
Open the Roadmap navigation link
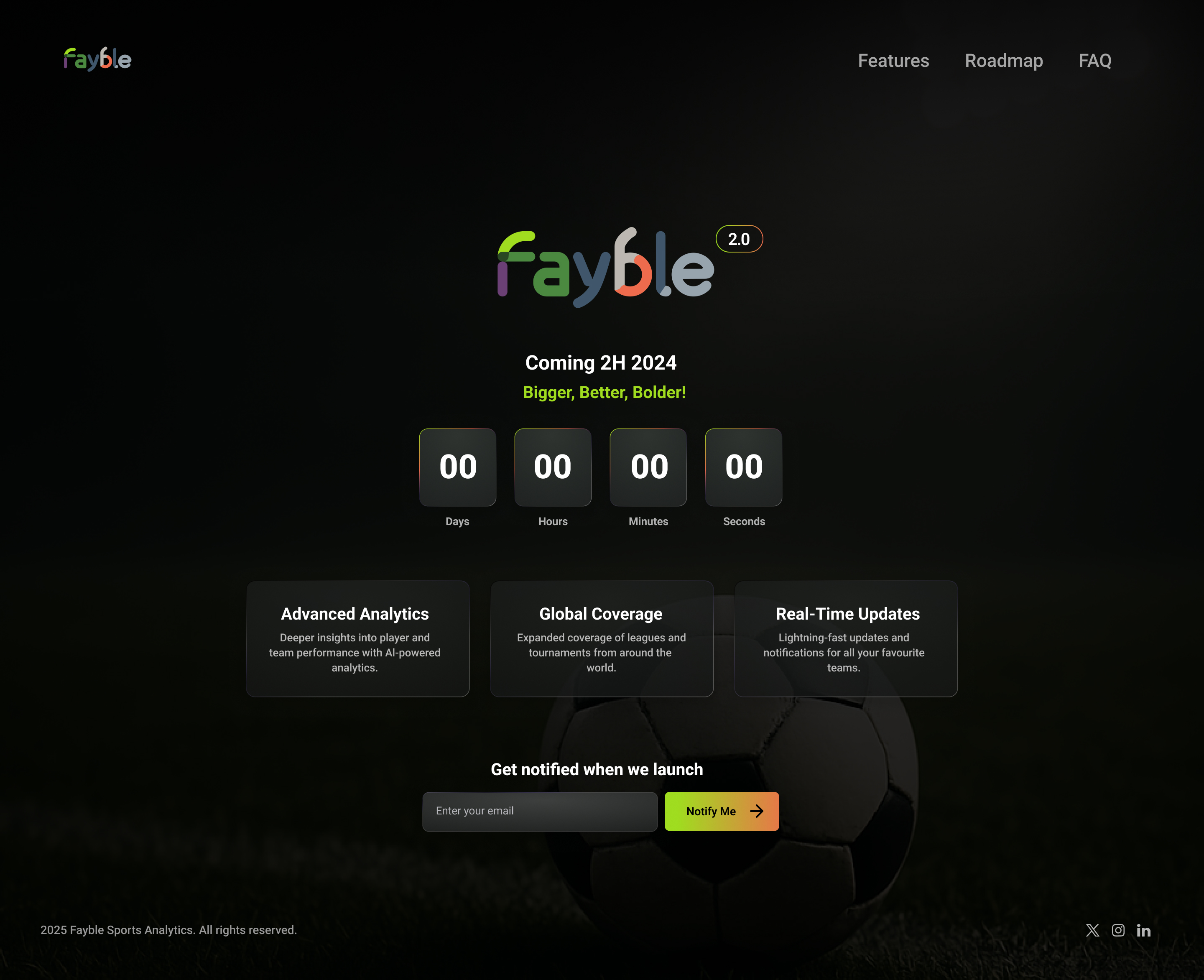[x=1004, y=60]
